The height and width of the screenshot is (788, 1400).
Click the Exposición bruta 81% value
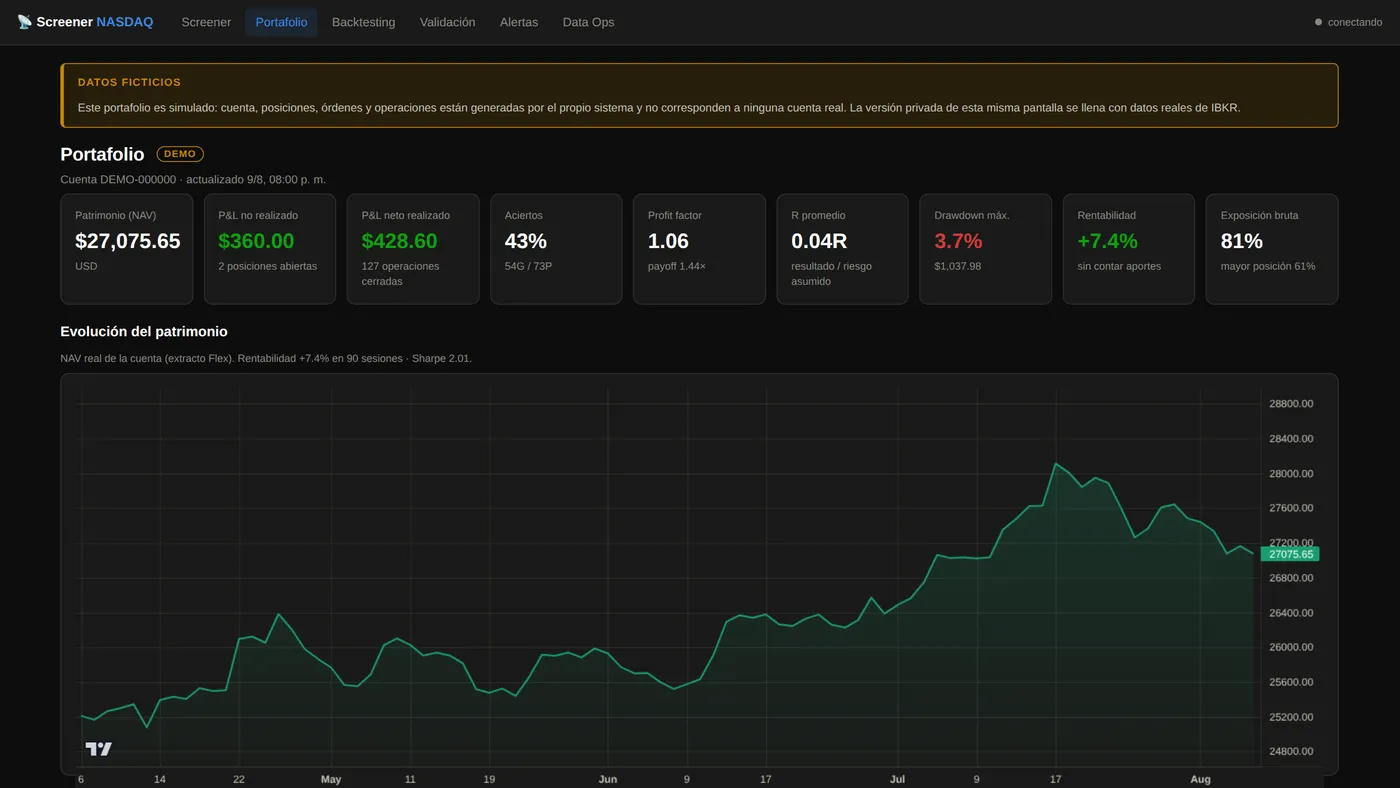pos(1242,241)
